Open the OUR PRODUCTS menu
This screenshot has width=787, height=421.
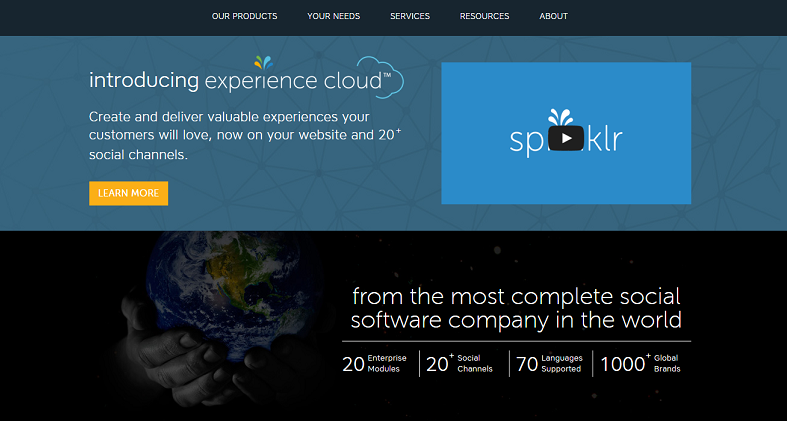[244, 16]
